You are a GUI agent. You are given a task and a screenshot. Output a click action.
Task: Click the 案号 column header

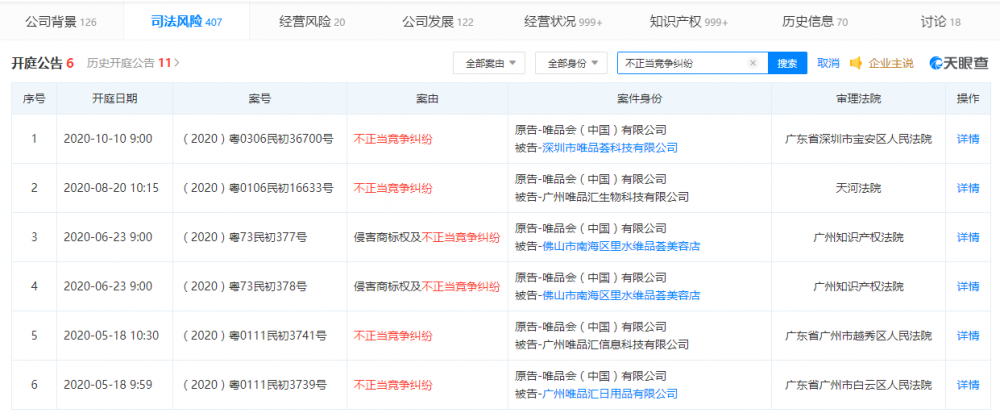coord(259,99)
